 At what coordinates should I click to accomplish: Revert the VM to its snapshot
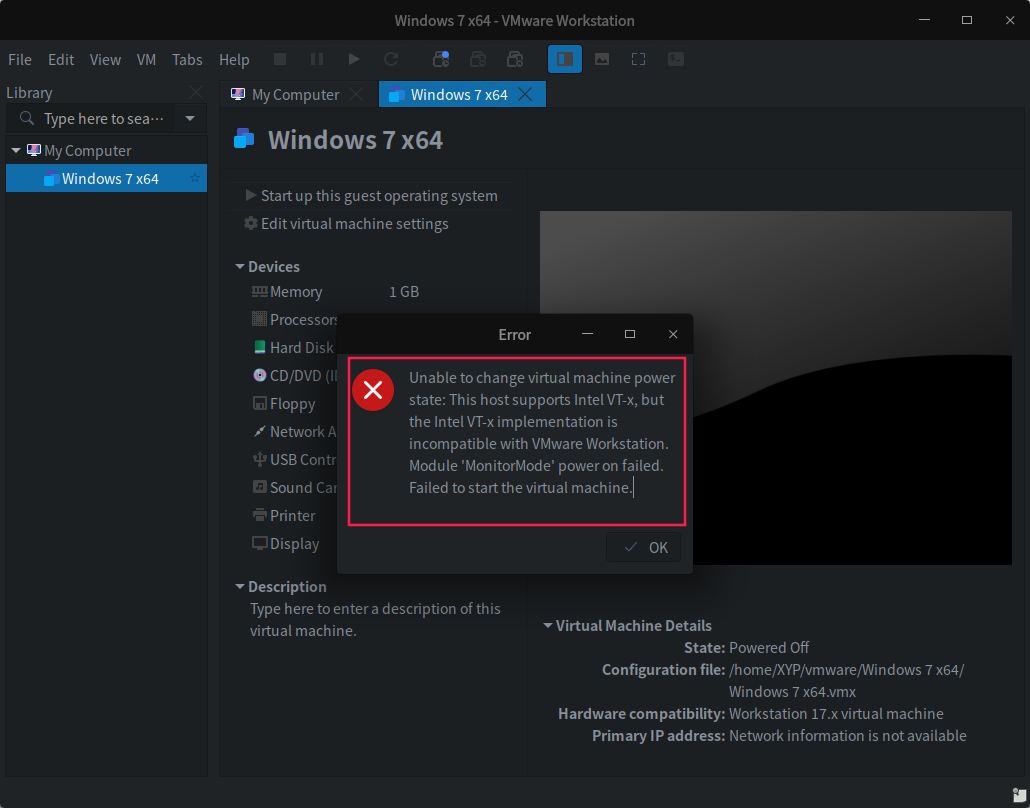478,59
